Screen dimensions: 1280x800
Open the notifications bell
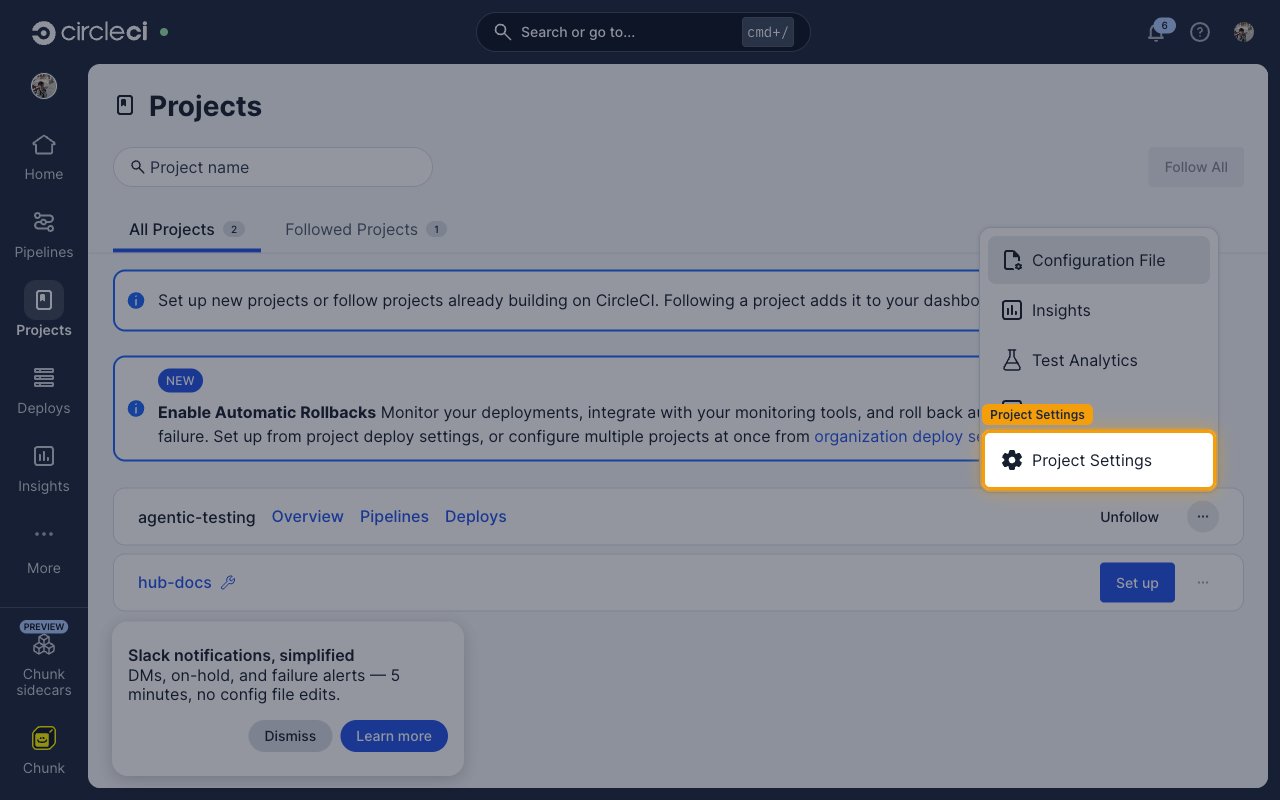pyautogui.click(x=1156, y=32)
